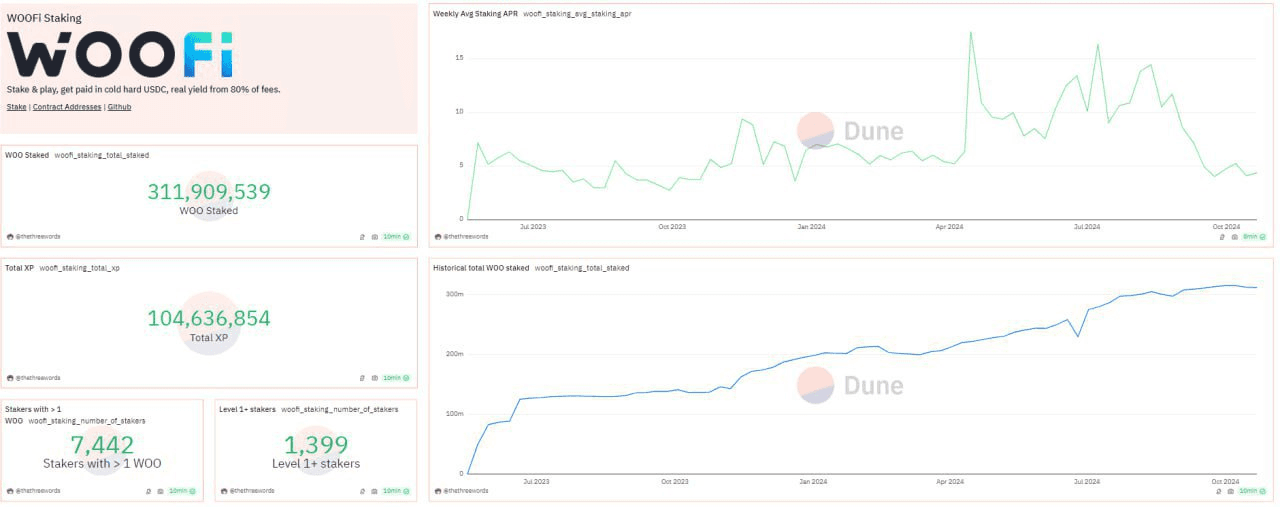Click the July 2024 dip on Historical WOO staked line
Image resolution: width=1280 pixels, height=507 pixels.
[x=1078, y=336]
